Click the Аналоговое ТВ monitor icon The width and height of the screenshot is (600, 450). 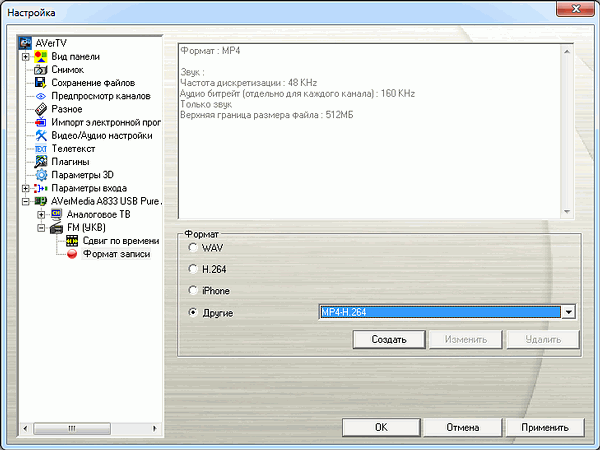(56, 214)
